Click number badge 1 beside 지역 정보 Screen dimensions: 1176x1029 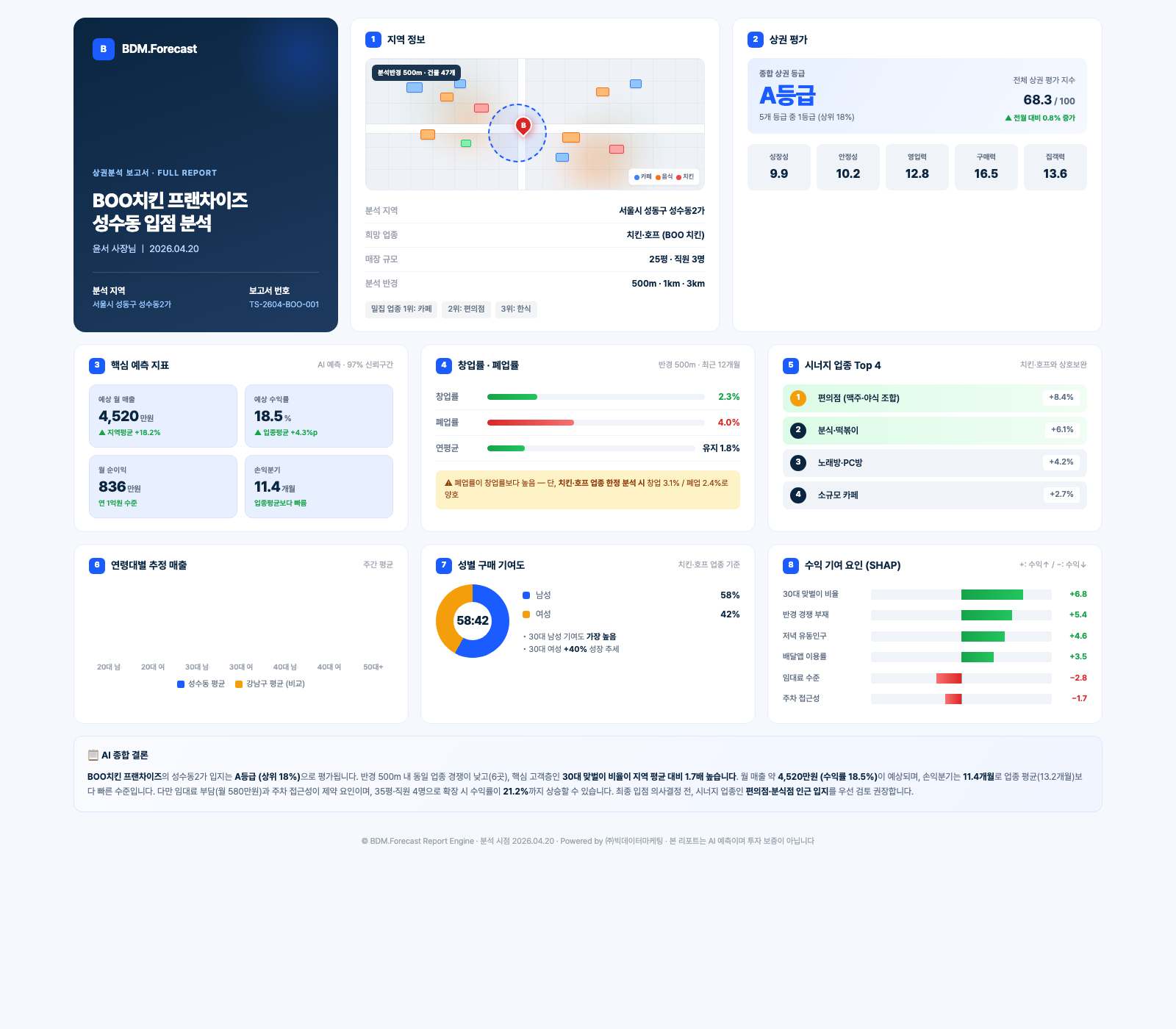pyautogui.click(x=373, y=40)
